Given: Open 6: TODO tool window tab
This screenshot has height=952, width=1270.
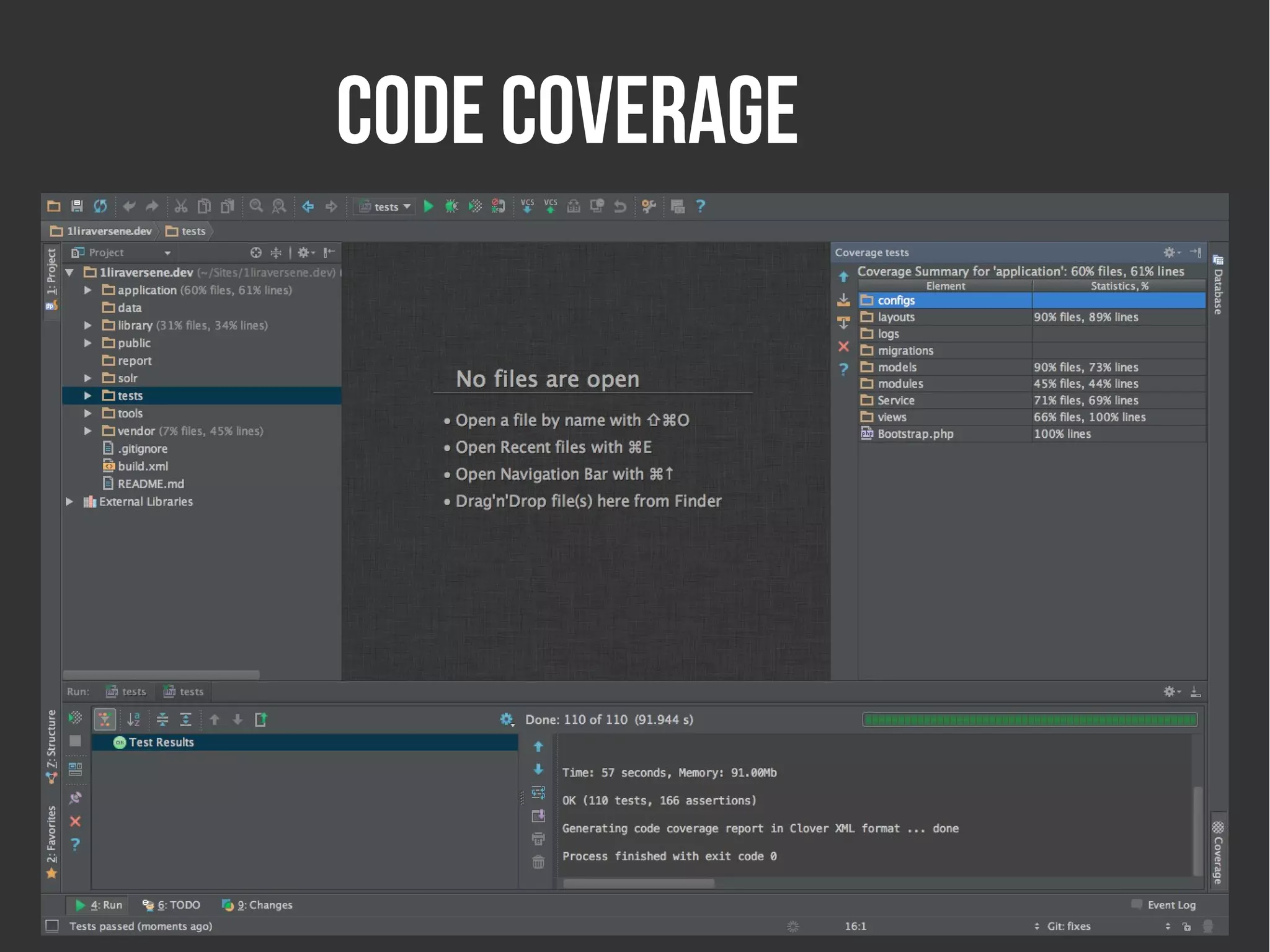Looking at the screenshot, I should (171, 905).
